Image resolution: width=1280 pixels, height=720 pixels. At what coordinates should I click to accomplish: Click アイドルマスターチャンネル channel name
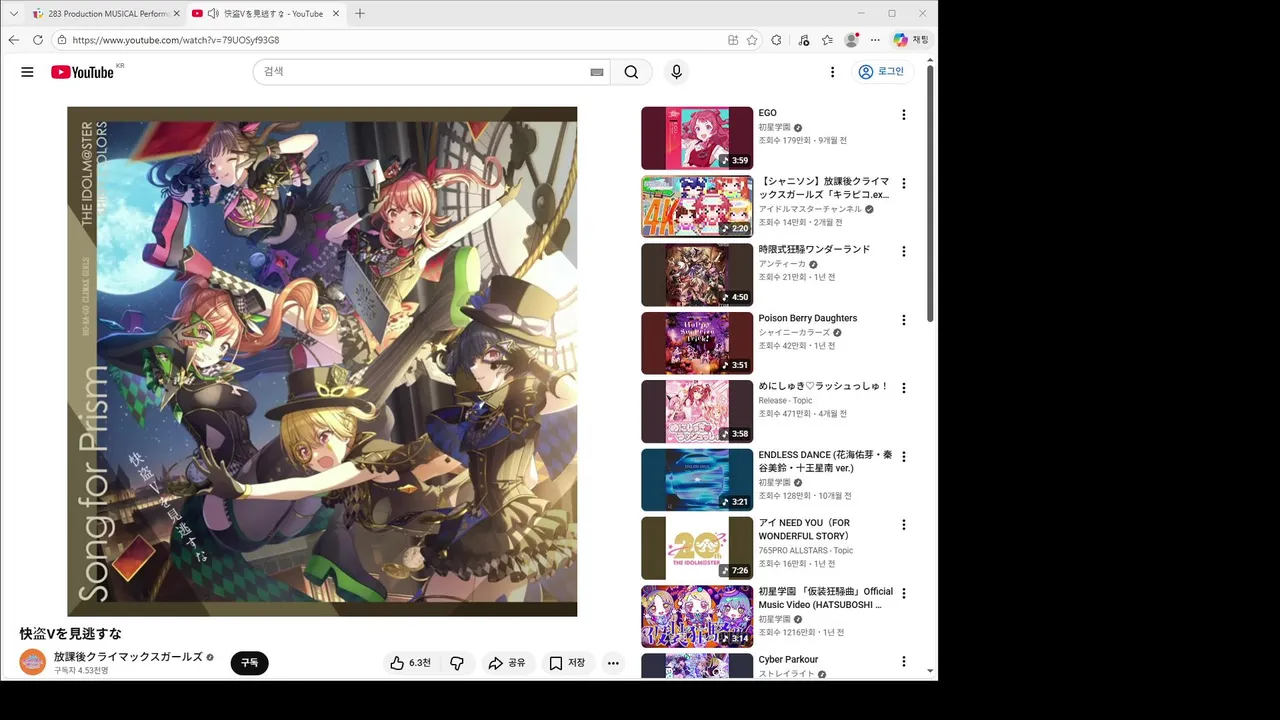(x=810, y=209)
